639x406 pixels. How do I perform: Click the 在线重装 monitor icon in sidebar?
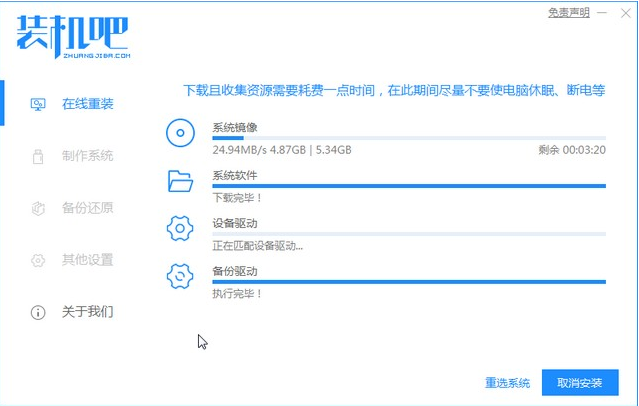pos(38,104)
